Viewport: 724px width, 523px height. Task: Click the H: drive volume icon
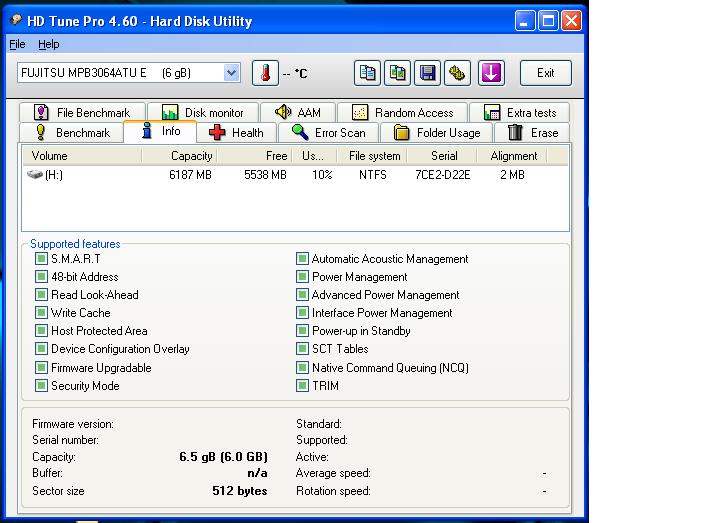click(x=35, y=174)
